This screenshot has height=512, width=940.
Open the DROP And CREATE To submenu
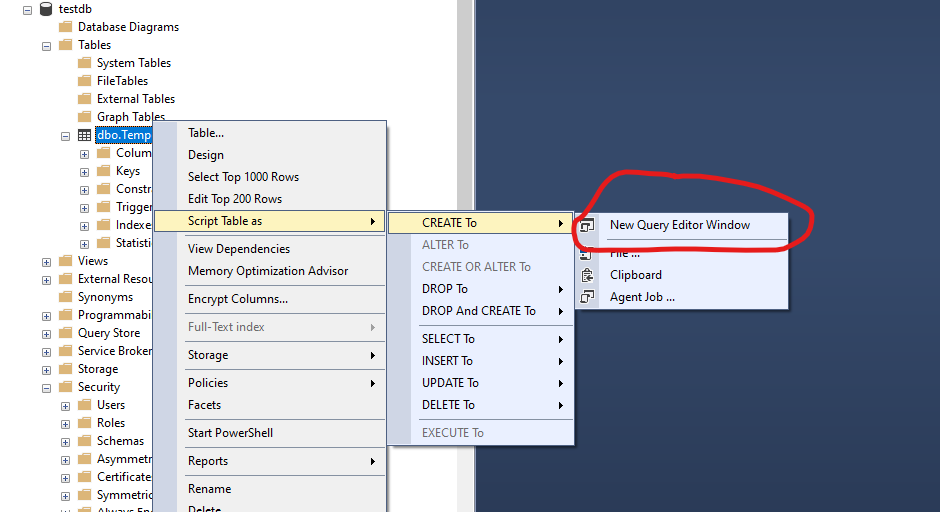[x=480, y=311]
